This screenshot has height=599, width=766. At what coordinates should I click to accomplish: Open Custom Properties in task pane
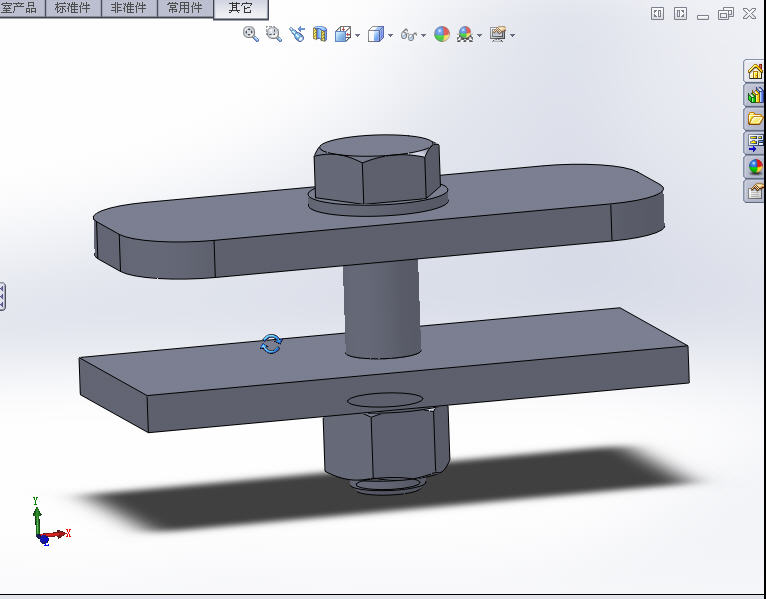tap(755, 191)
